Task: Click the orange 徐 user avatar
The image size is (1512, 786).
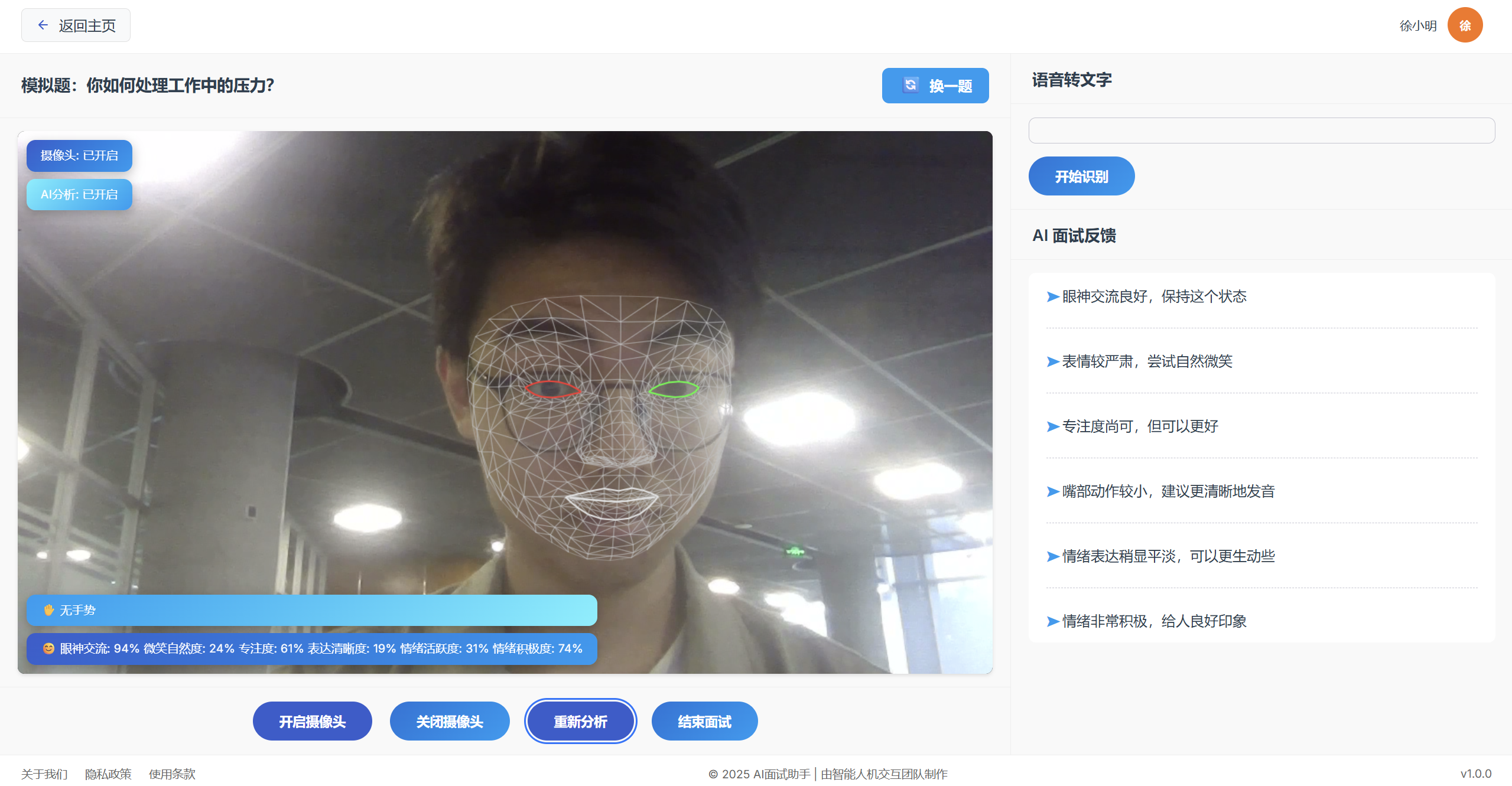Action: 1464,25
